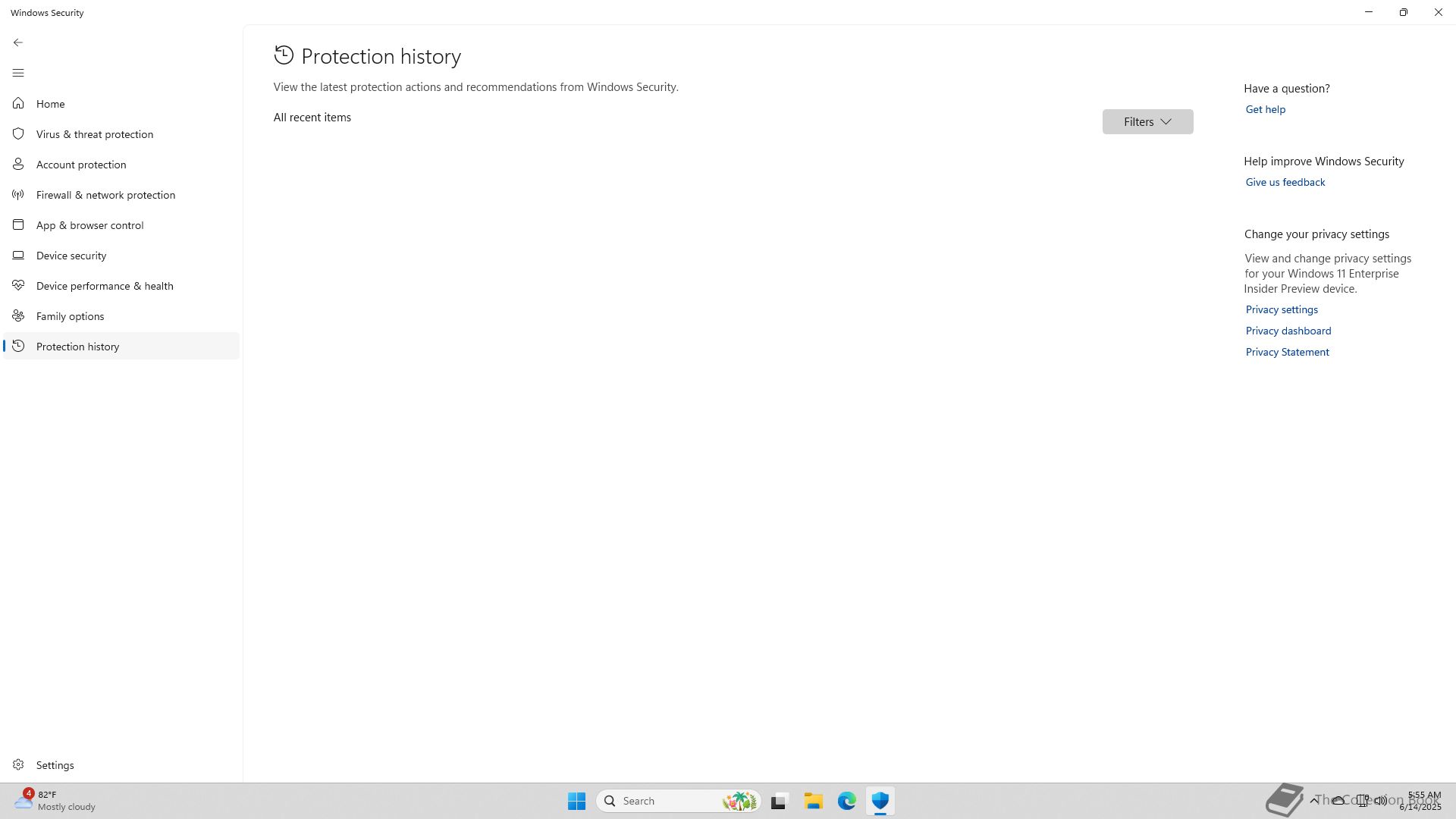
Task: Click the Settings gear icon
Action: point(18,764)
